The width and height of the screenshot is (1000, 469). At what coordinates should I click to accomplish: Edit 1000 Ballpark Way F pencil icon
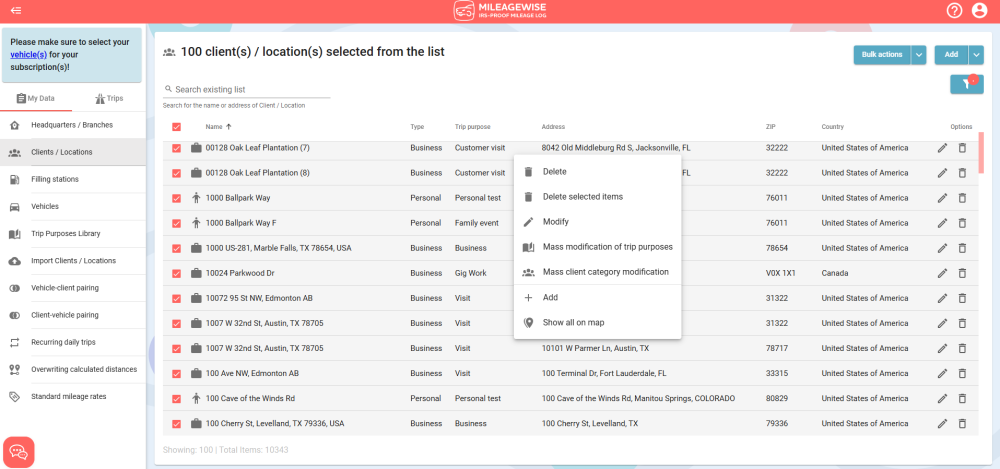(942, 223)
